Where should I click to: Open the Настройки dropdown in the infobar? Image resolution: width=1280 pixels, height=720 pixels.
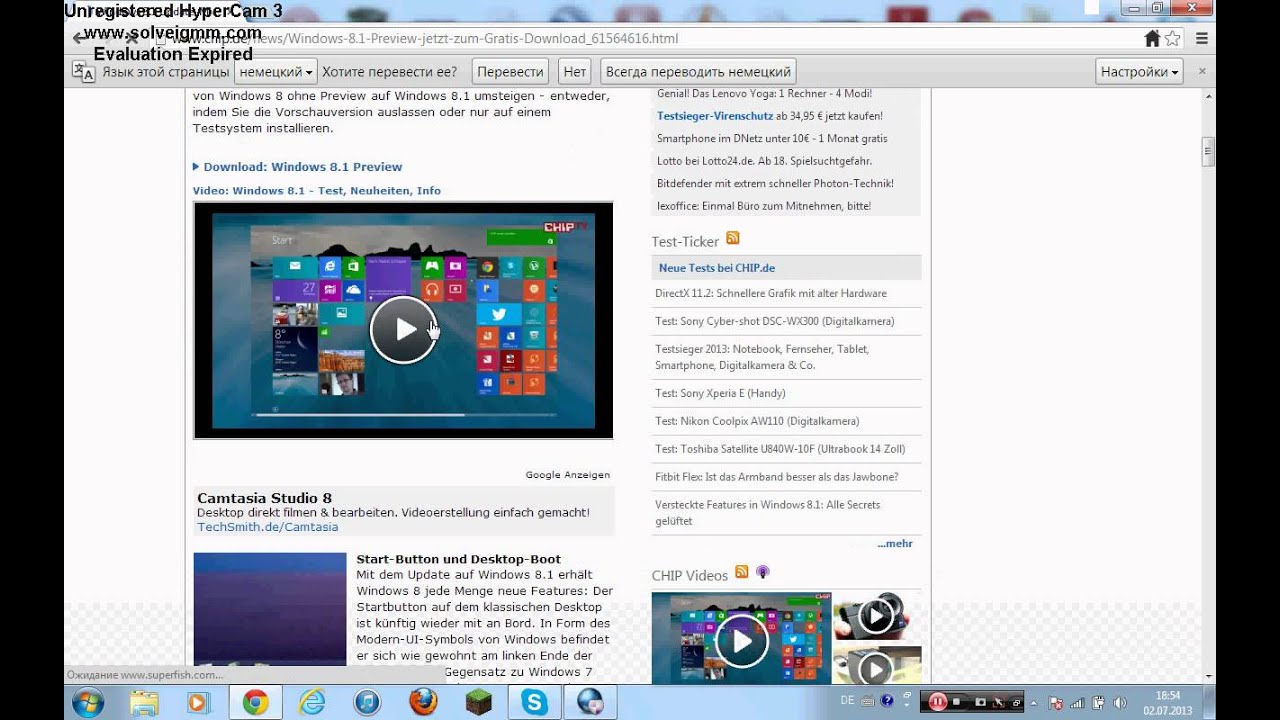(x=1140, y=72)
